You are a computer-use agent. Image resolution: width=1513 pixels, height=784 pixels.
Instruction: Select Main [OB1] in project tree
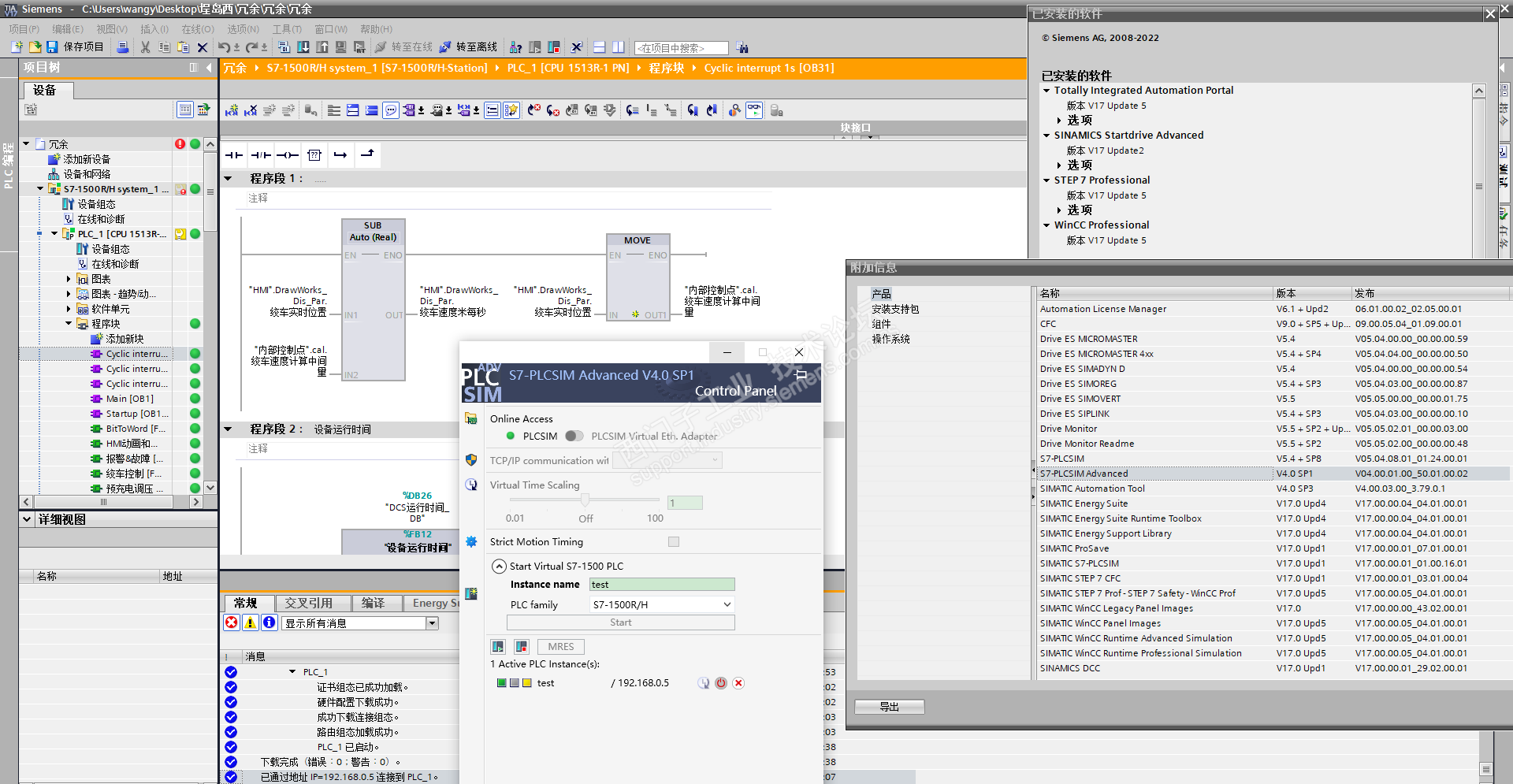(x=129, y=399)
